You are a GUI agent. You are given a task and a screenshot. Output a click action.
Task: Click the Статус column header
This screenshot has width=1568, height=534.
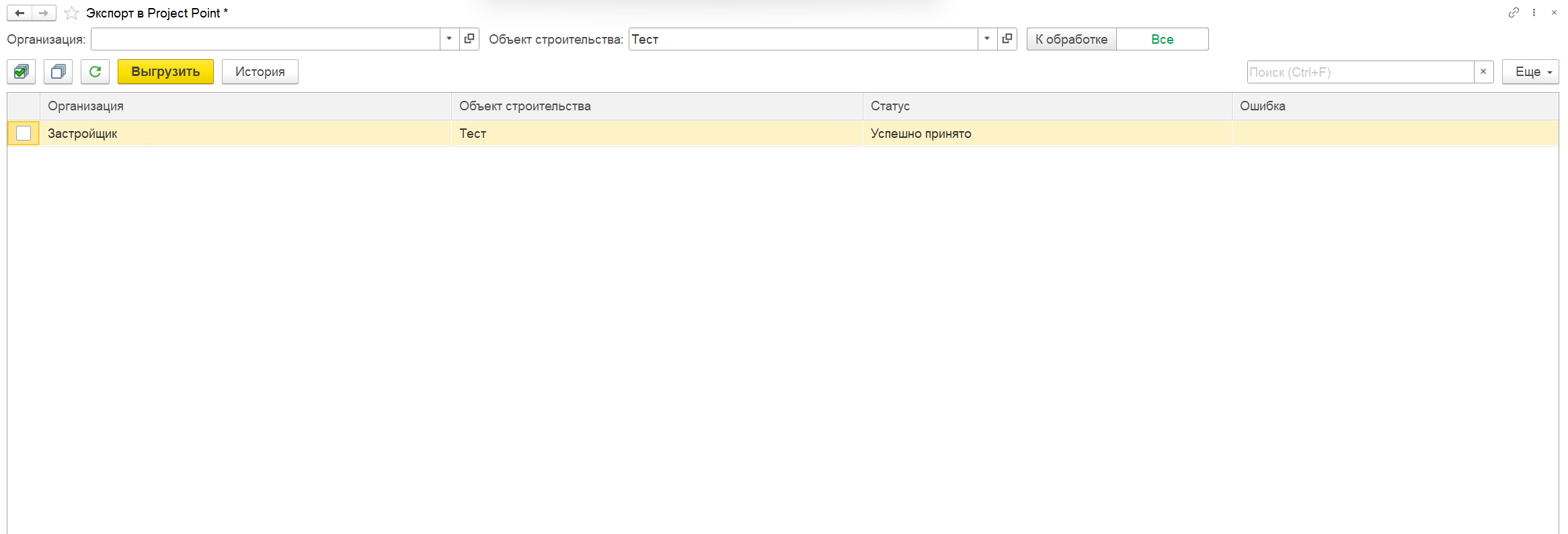coord(890,106)
